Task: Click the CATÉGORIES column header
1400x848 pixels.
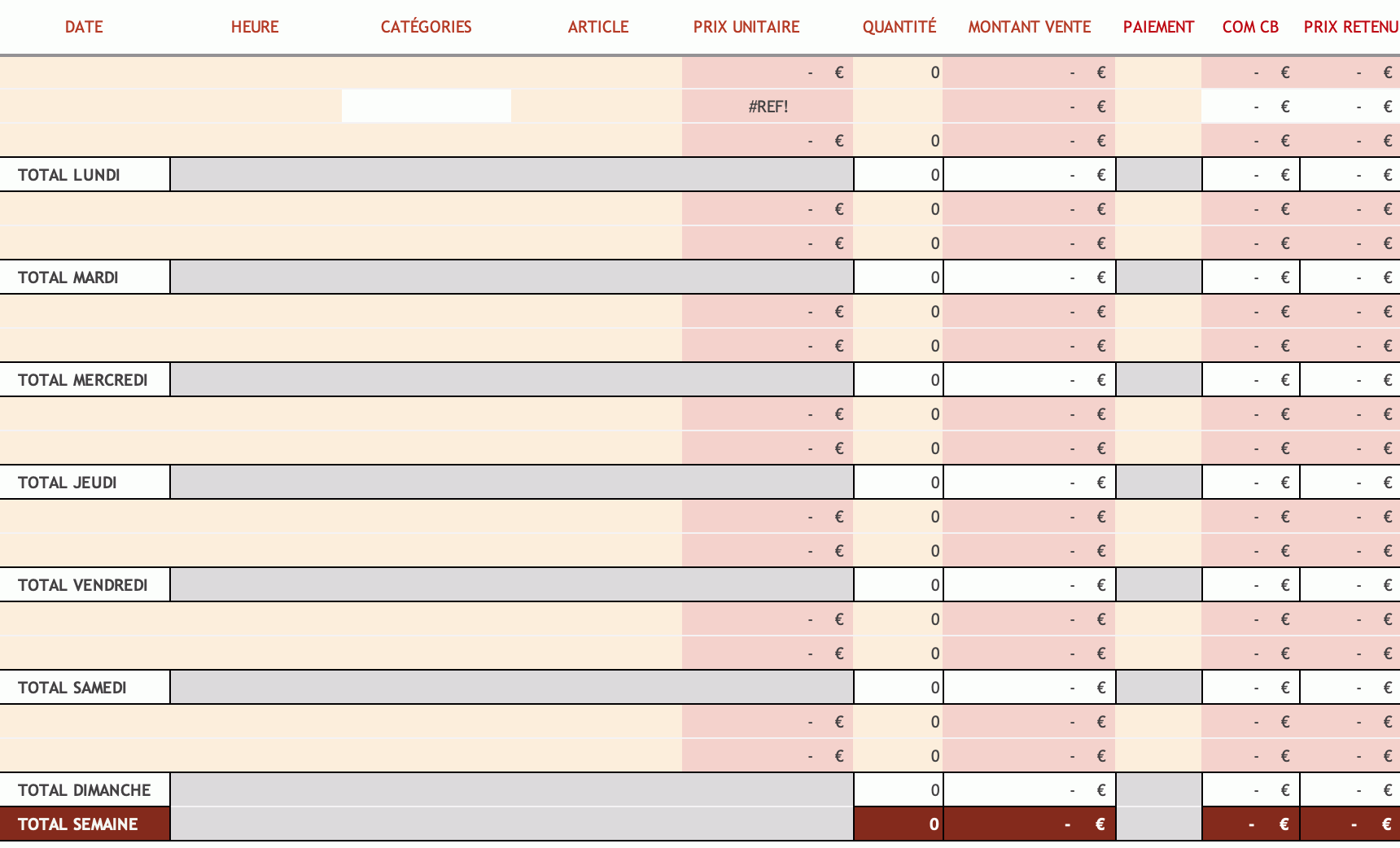Action: pos(426,27)
